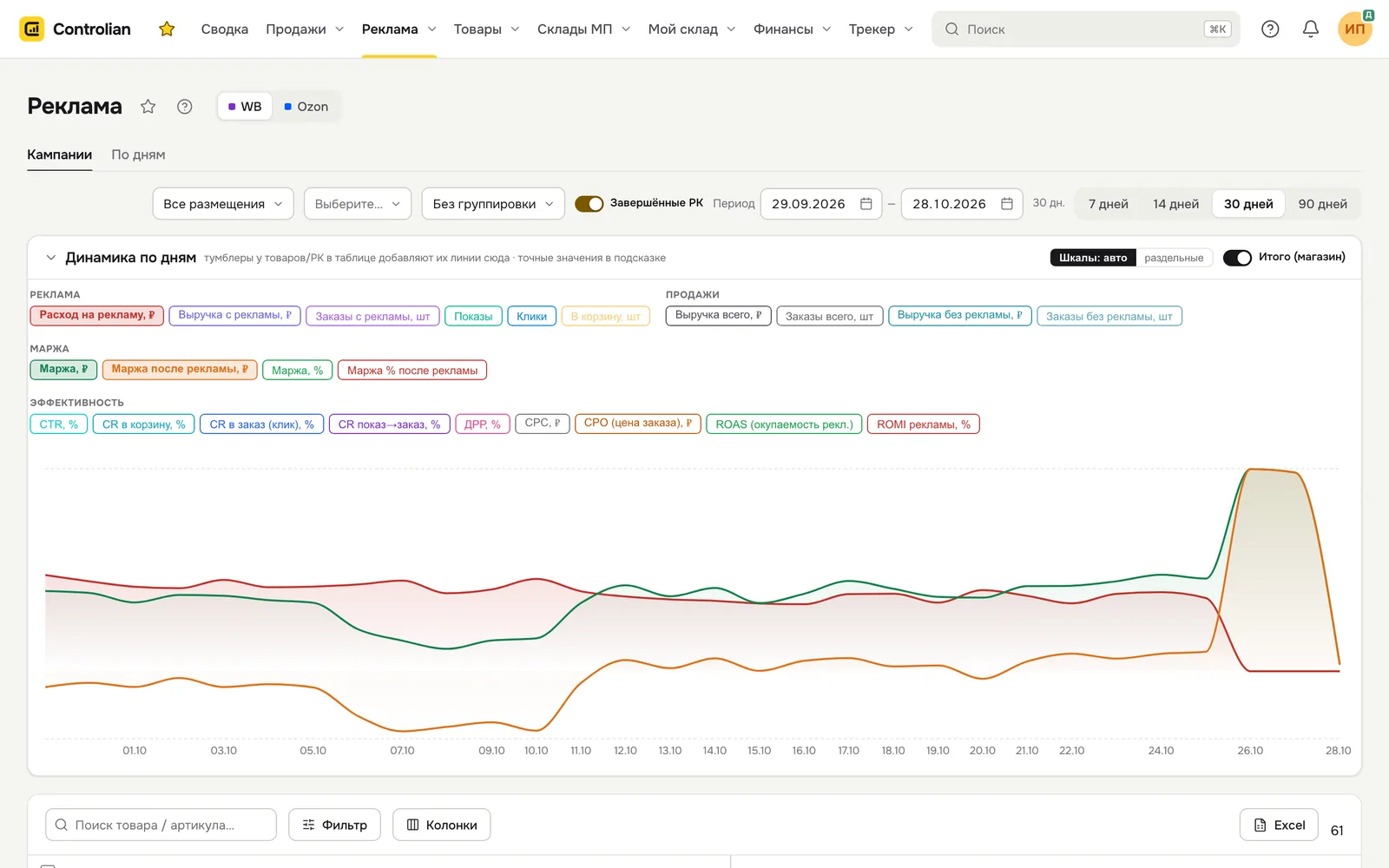
Task: Click Шкалы: авто button
Action: [1093, 258]
